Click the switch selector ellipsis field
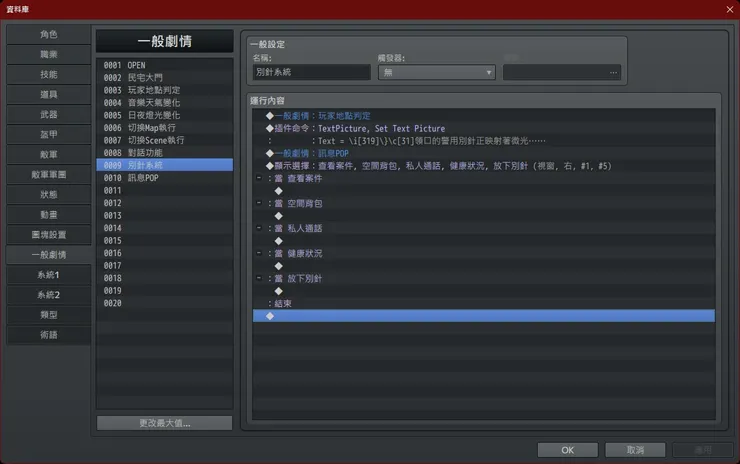This screenshot has width=740, height=464. [562, 72]
